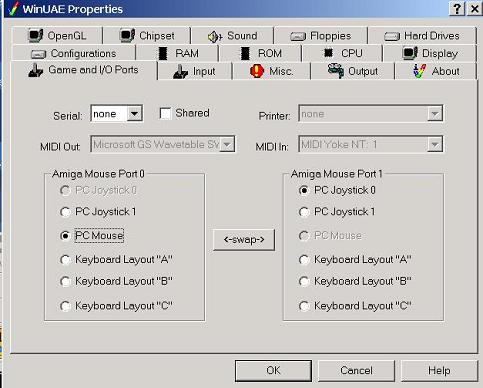The height and width of the screenshot is (388, 483).
Task: Close the WinUAE Properties dialog
Action: tap(474, 9)
